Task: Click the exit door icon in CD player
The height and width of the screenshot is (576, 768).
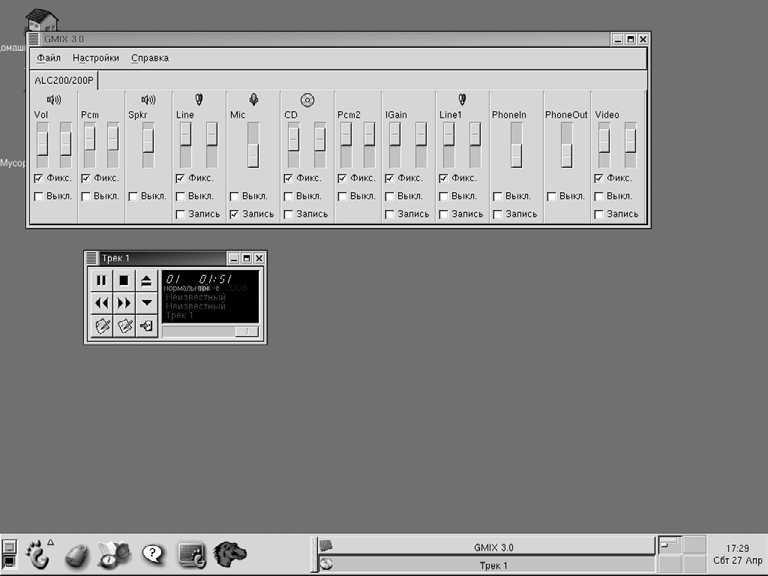Action: click(x=146, y=326)
